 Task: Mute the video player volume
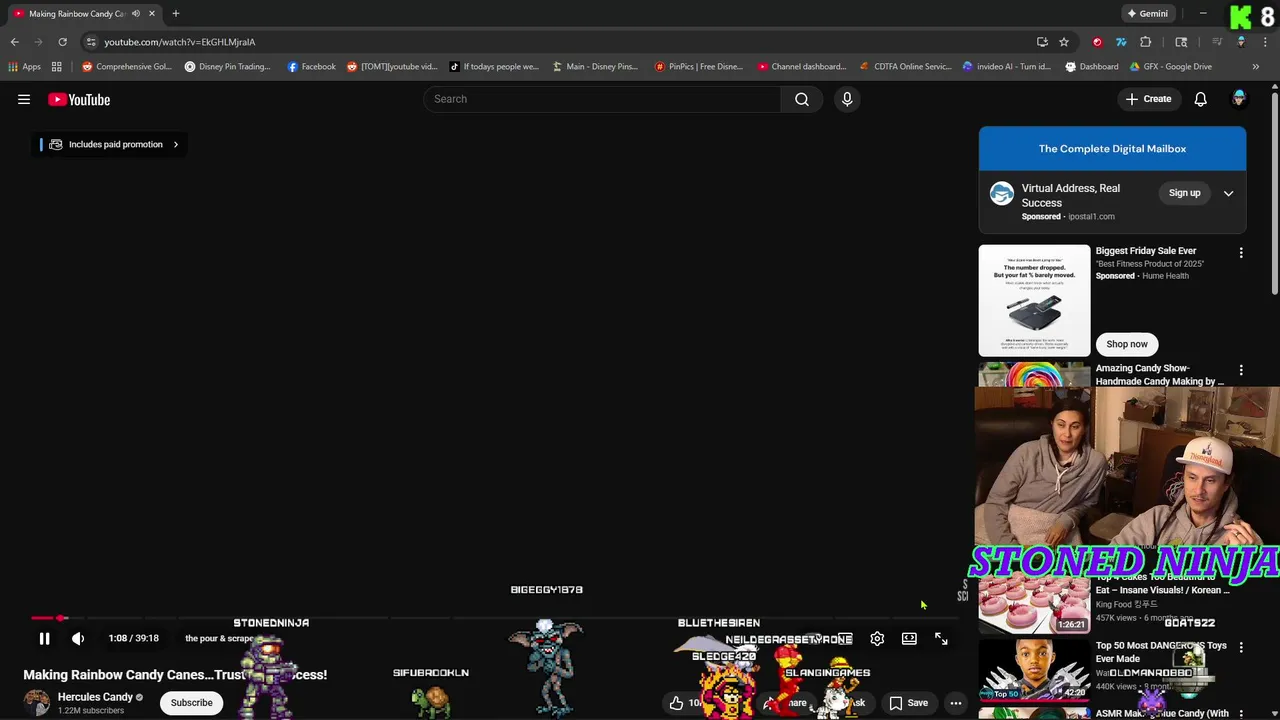(x=78, y=638)
